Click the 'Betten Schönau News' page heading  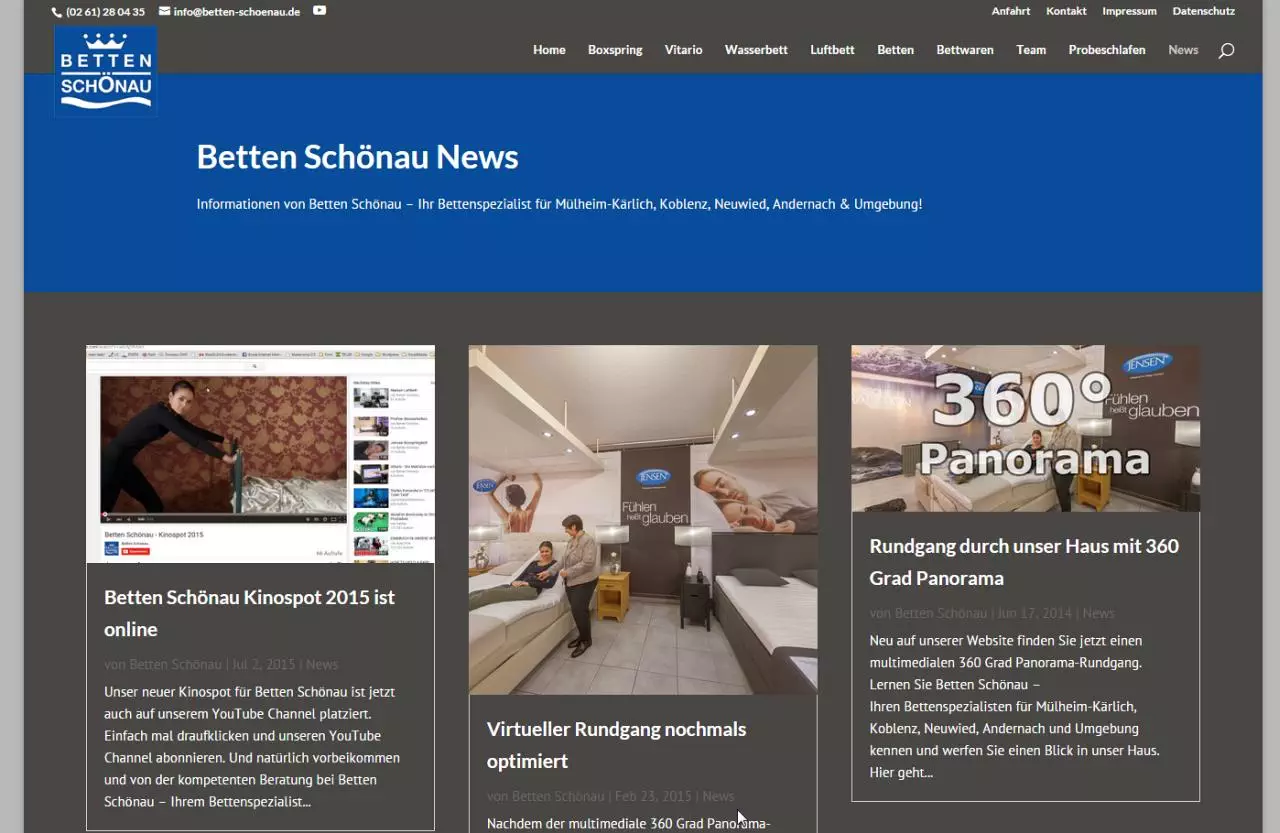357,157
